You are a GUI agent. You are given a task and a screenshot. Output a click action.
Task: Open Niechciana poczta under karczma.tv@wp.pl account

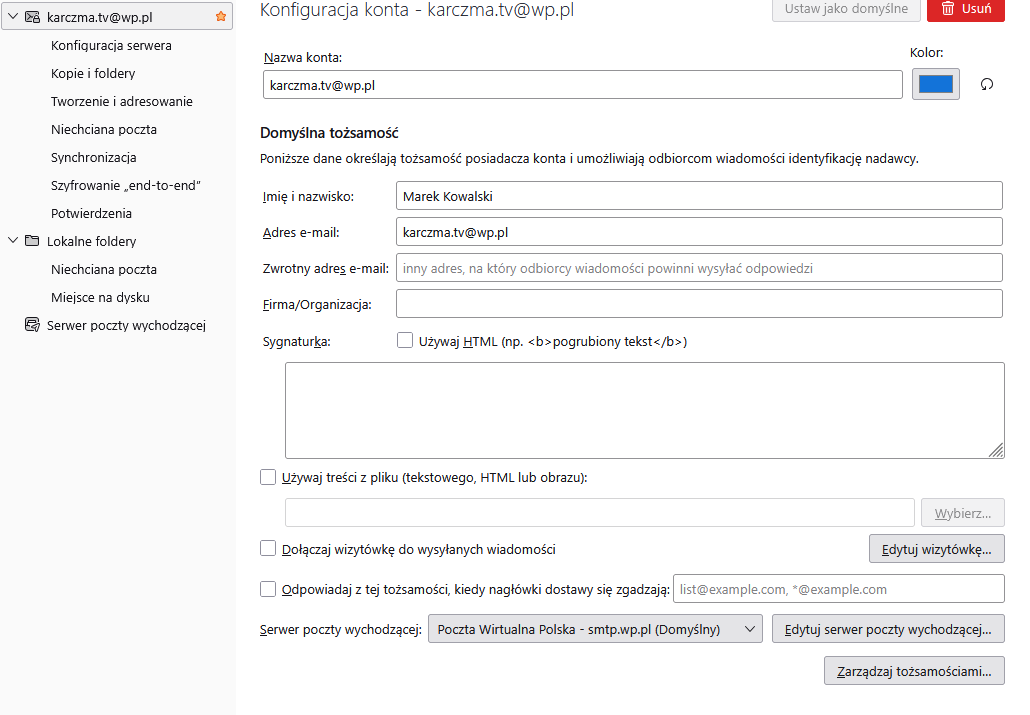click(x=104, y=129)
